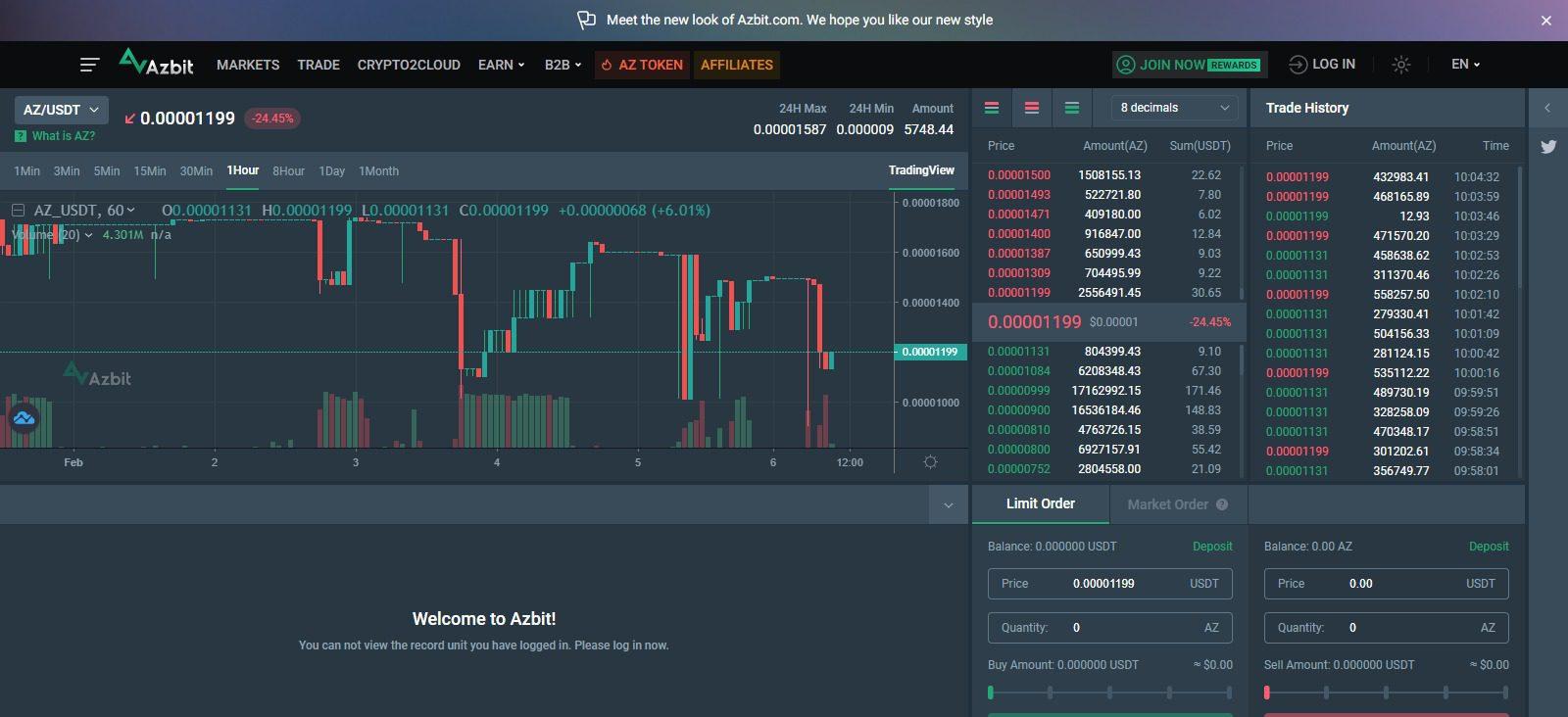Open the Twitter bird icon in sidebar

pyautogui.click(x=1548, y=147)
